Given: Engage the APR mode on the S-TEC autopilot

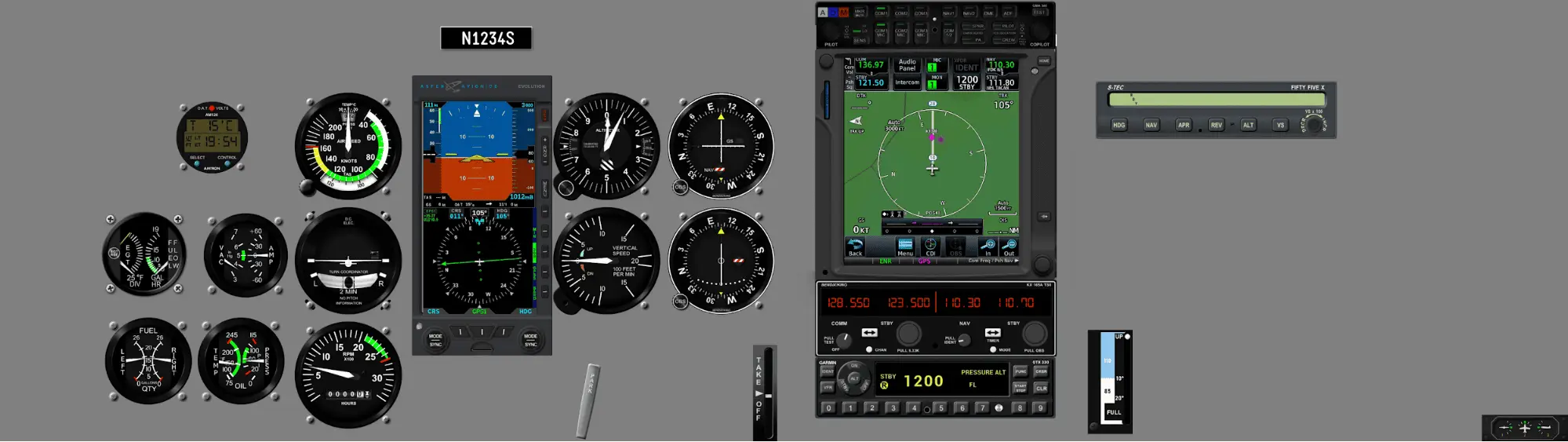Looking at the screenshot, I should tap(1183, 125).
